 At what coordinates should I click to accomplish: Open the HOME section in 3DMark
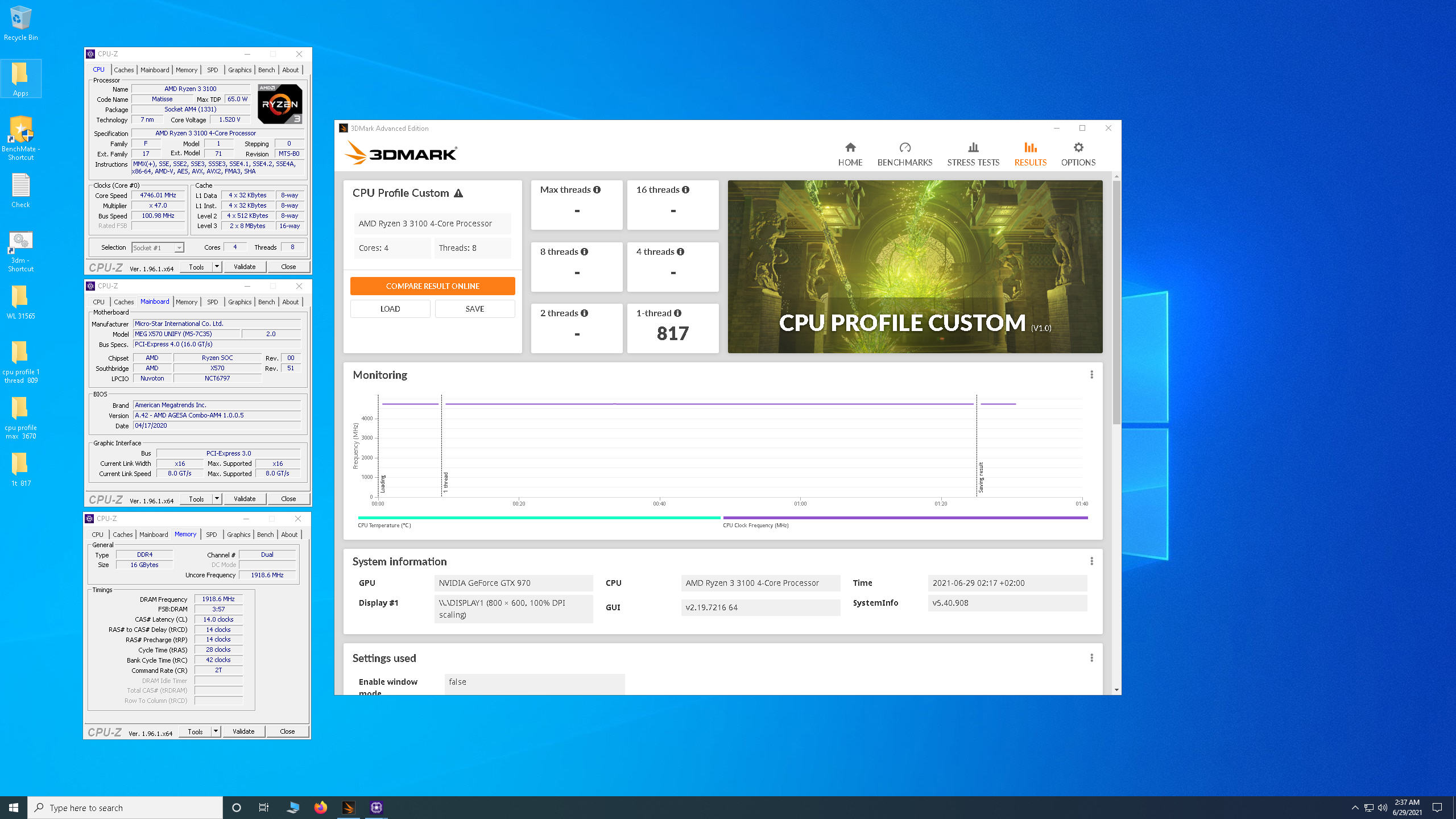tap(850, 154)
